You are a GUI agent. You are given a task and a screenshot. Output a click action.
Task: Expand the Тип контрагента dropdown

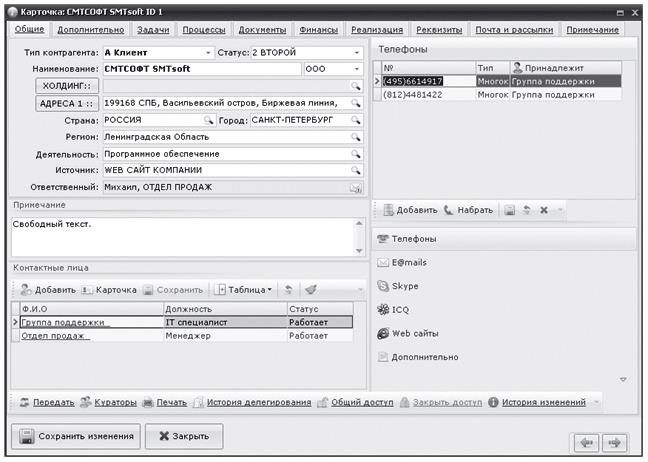pos(208,52)
